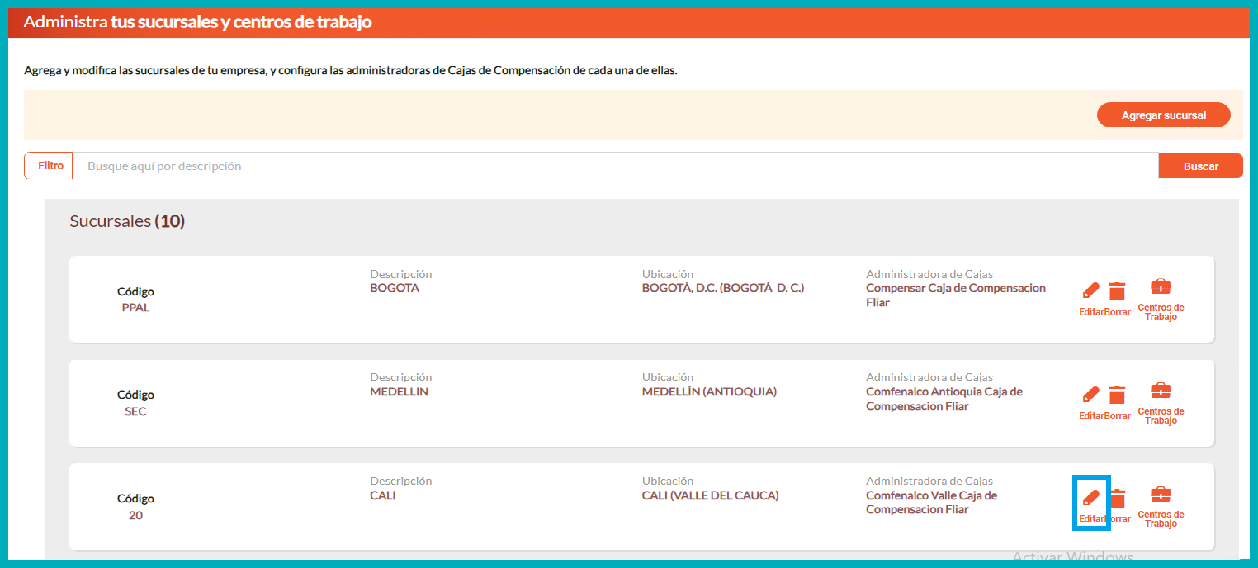Click the 'Administra tus sucursales' header title
Image resolution: width=1258 pixels, height=568 pixels.
click(x=198, y=21)
